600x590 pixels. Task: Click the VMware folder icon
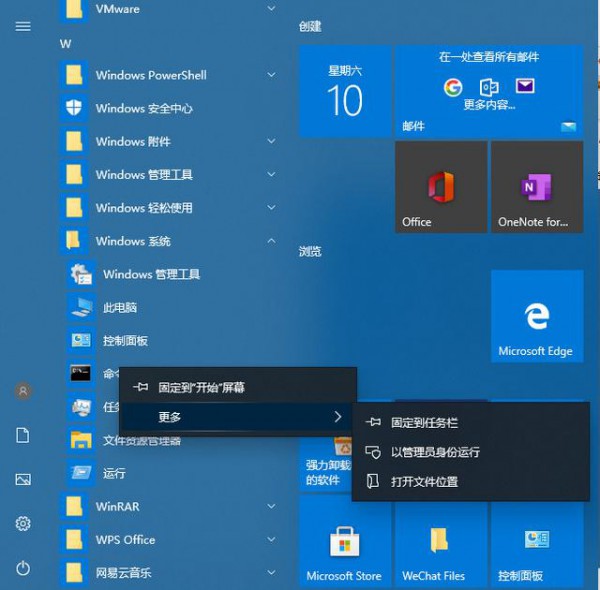click(x=74, y=8)
